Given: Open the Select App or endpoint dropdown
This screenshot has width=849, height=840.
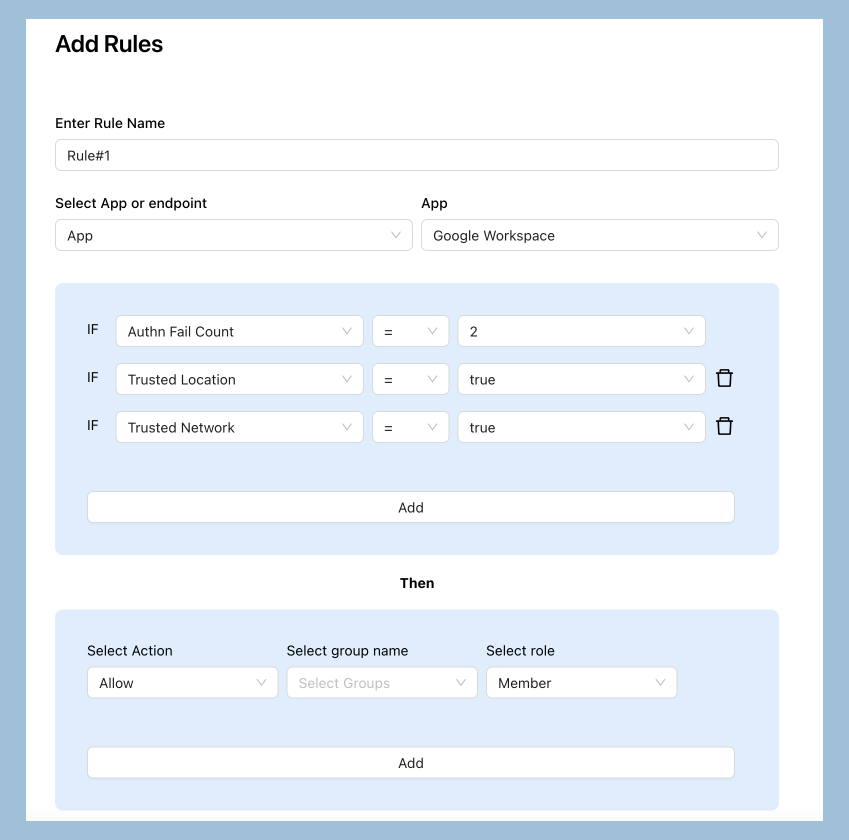Looking at the screenshot, I should (x=233, y=236).
